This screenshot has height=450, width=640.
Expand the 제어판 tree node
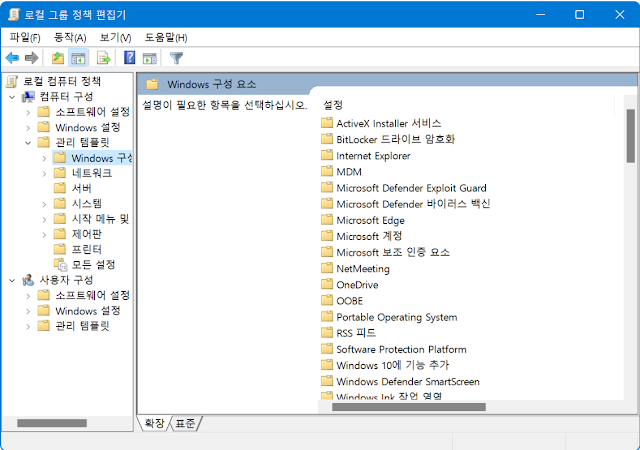click(x=44, y=235)
